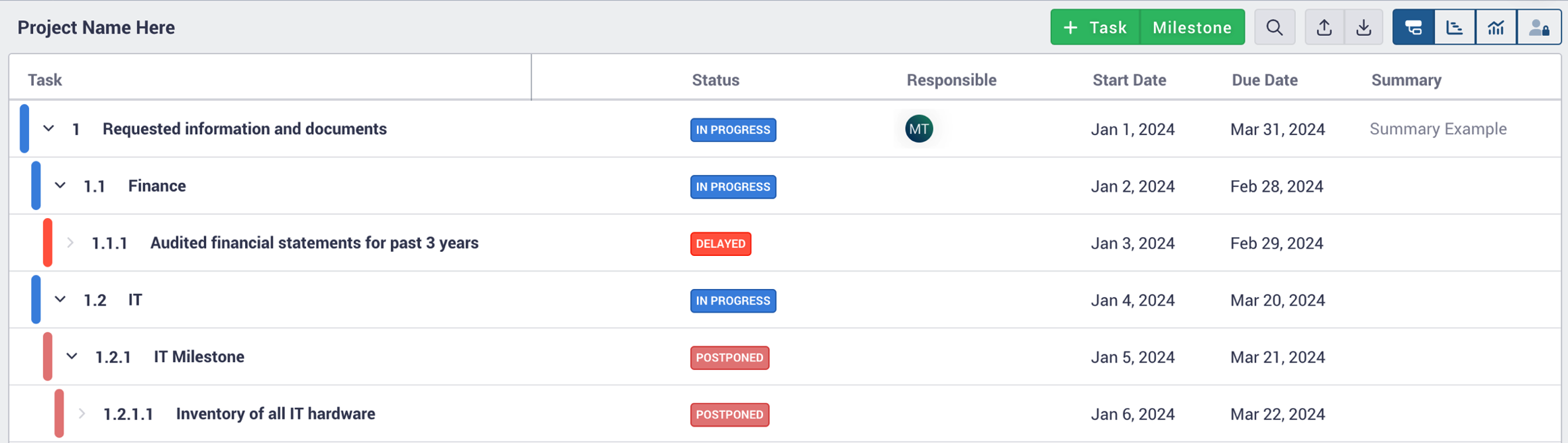Click due date Mar 22, 2024
The width and height of the screenshot is (1568, 443).
[x=1278, y=414]
